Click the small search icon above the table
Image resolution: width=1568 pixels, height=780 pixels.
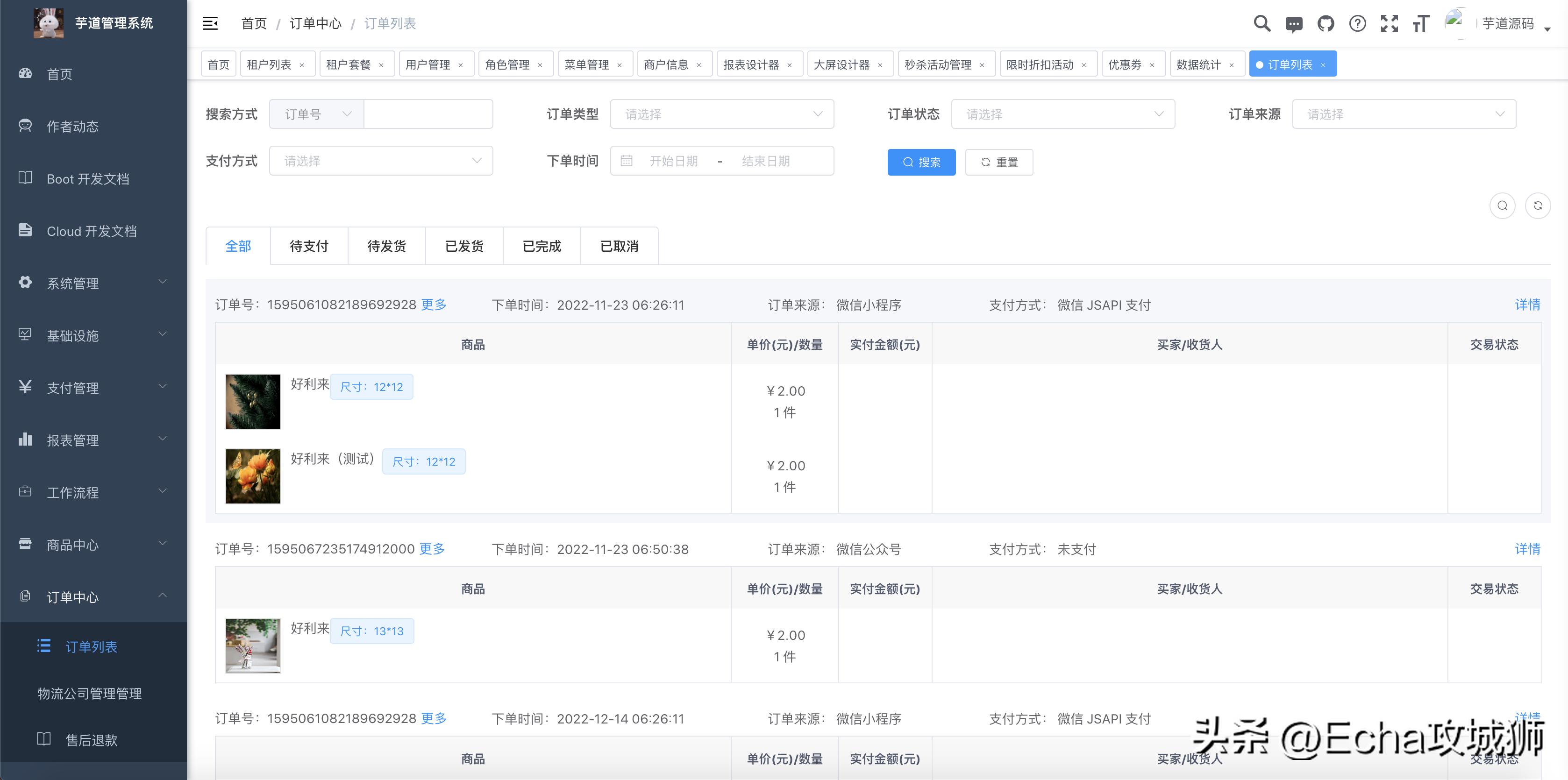1502,206
